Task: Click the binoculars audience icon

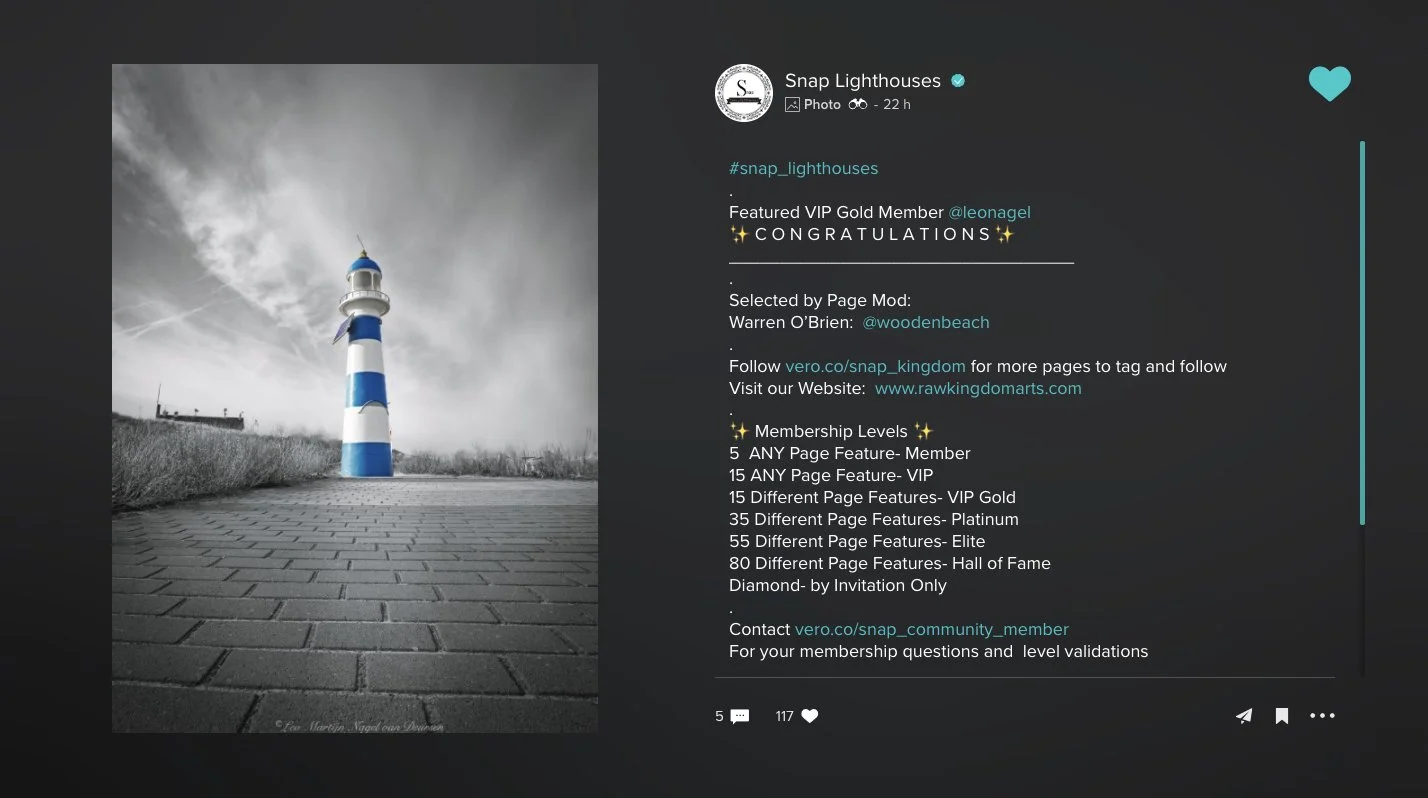Action: pos(858,104)
